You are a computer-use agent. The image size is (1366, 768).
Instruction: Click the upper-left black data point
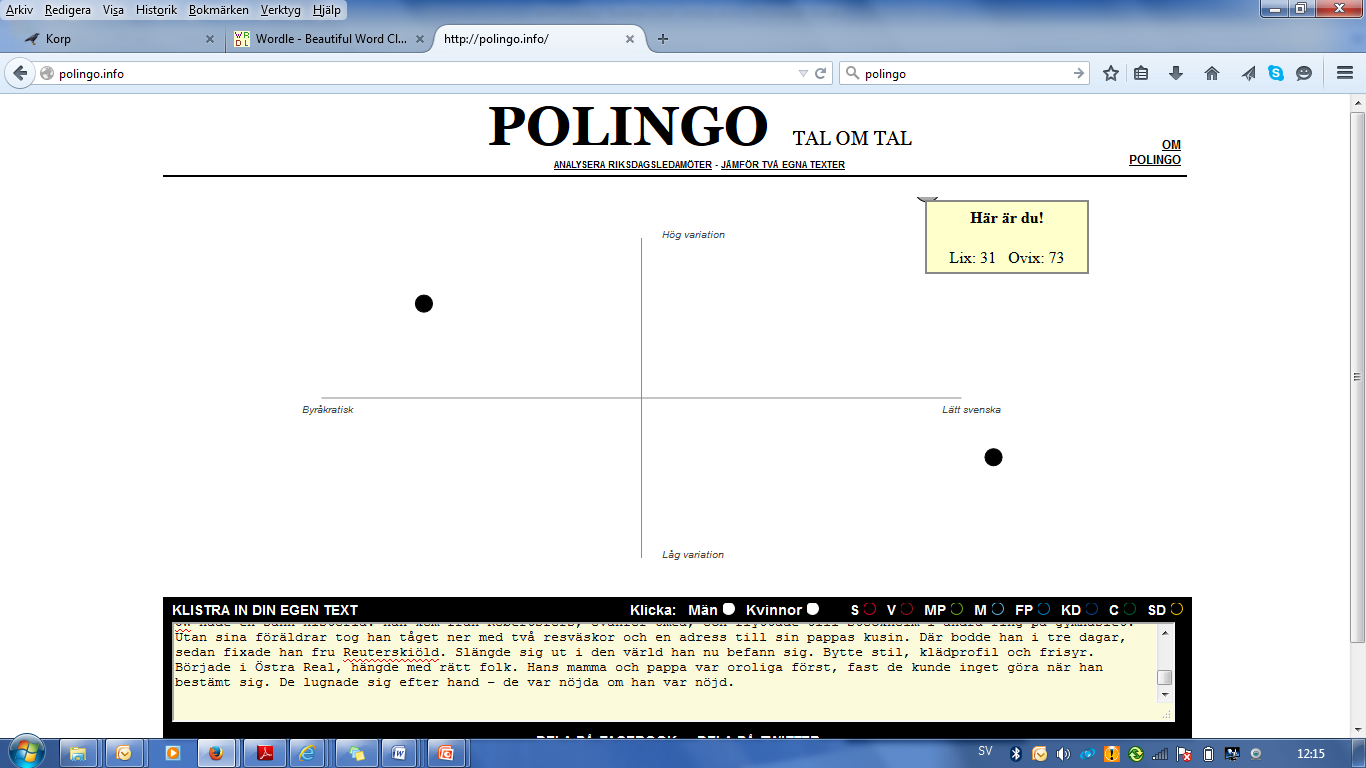pyautogui.click(x=424, y=303)
